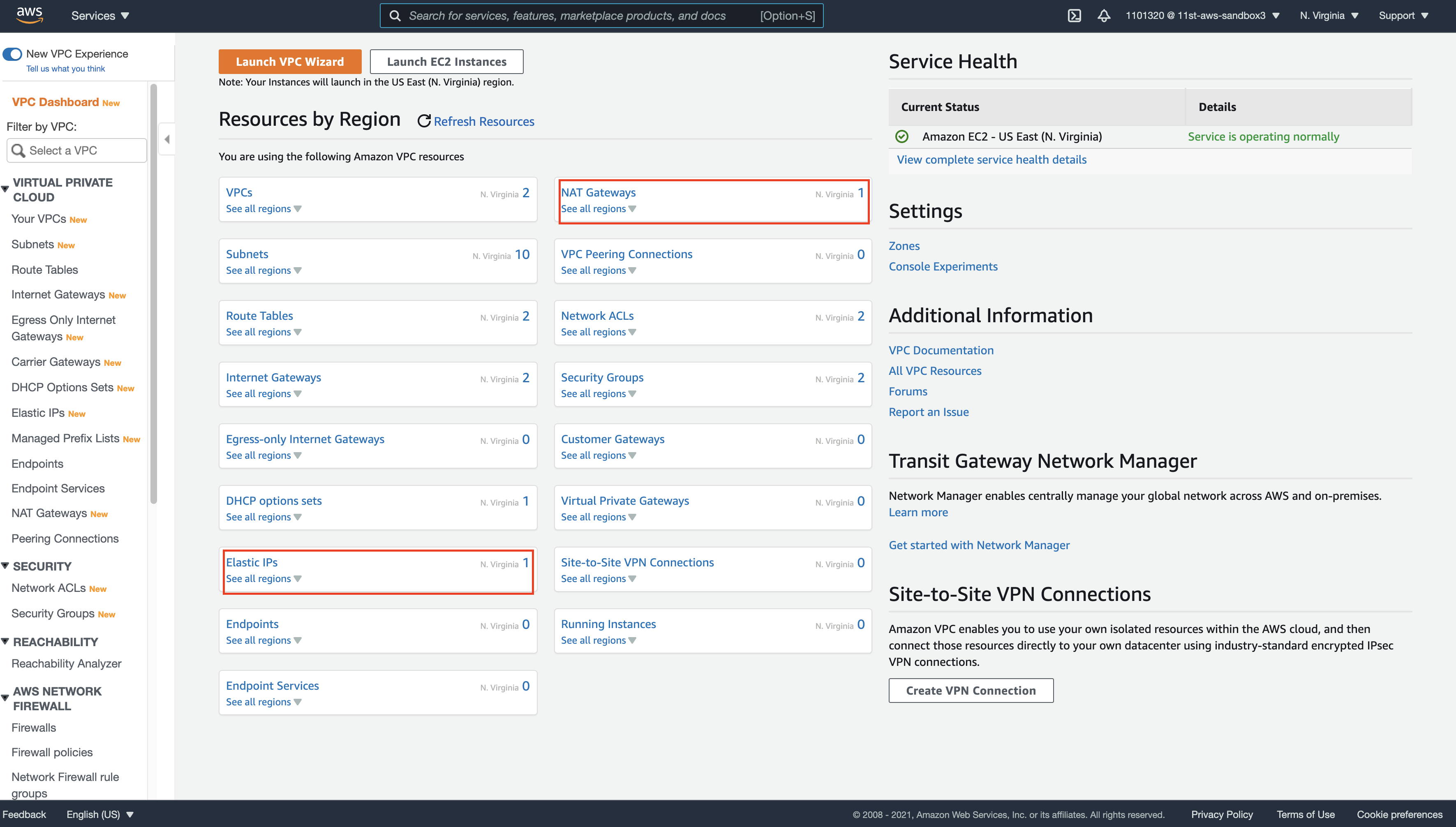1456x827 pixels.
Task: Open the Elastic IPs resource link
Action: (x=252, y=562)
